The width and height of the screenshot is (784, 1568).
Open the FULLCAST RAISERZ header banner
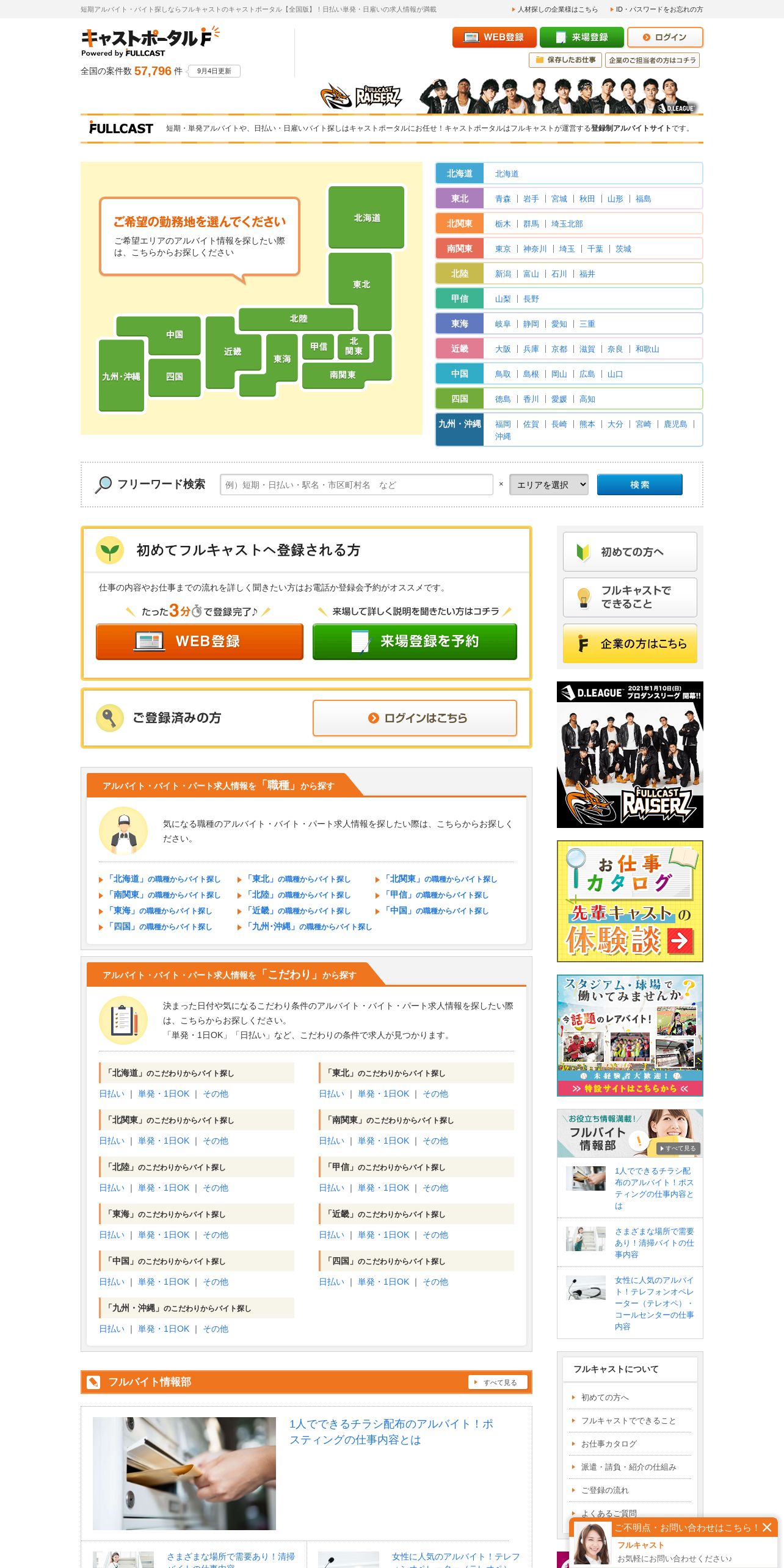coord(507,96)
